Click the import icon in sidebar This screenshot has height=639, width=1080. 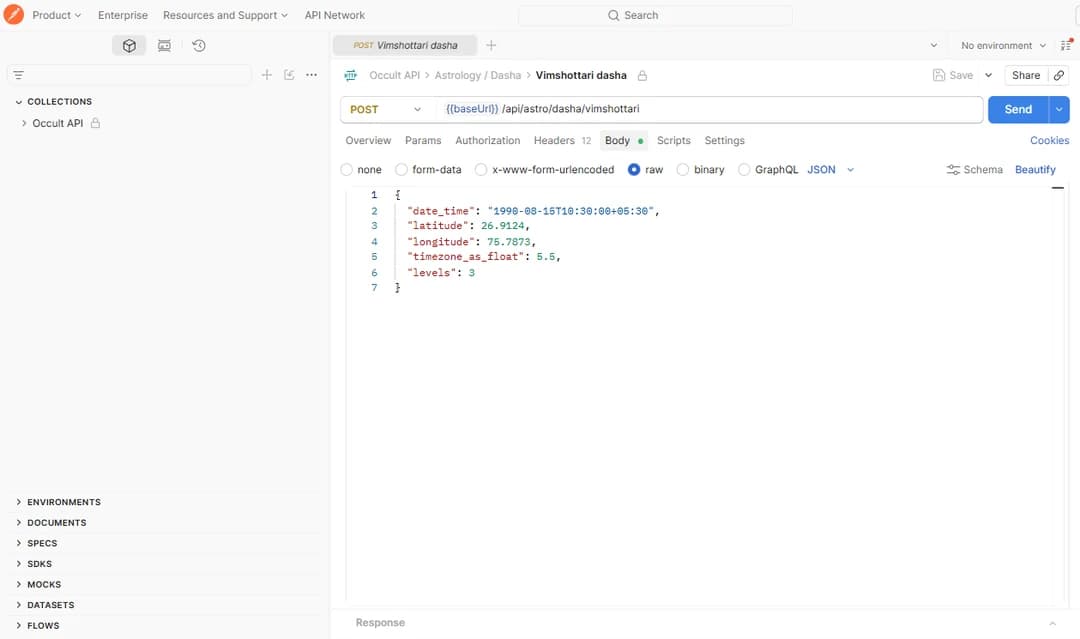pyautogui.click(x=289, y=75)
